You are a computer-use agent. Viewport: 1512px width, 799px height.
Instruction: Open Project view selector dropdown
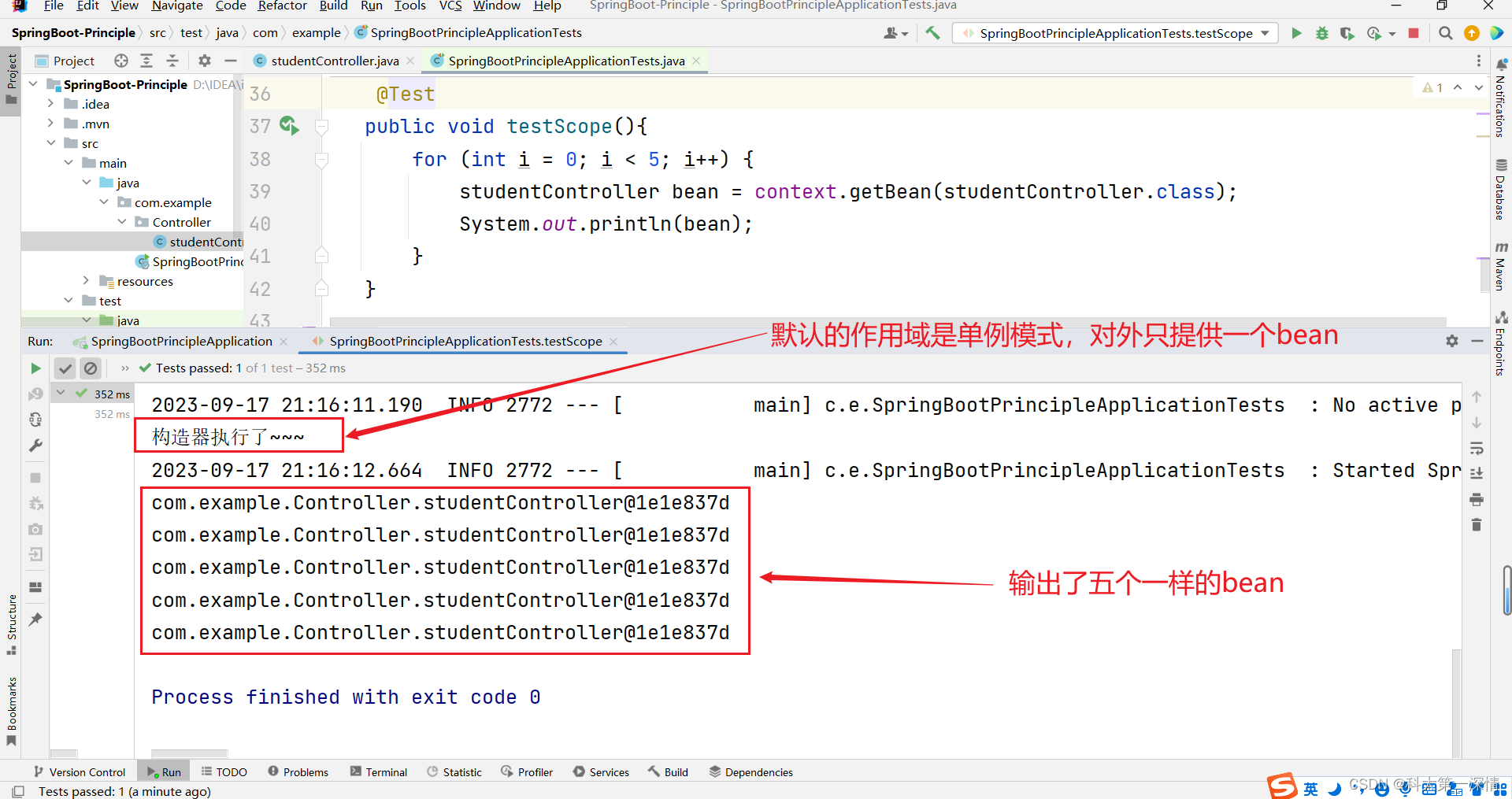coord(65,61)
